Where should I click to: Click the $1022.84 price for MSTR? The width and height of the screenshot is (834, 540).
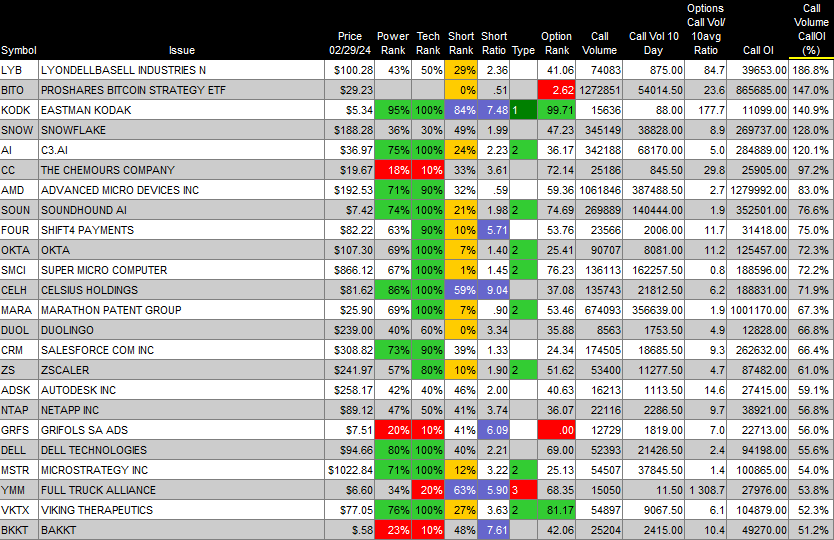click(x=349, y=470)
